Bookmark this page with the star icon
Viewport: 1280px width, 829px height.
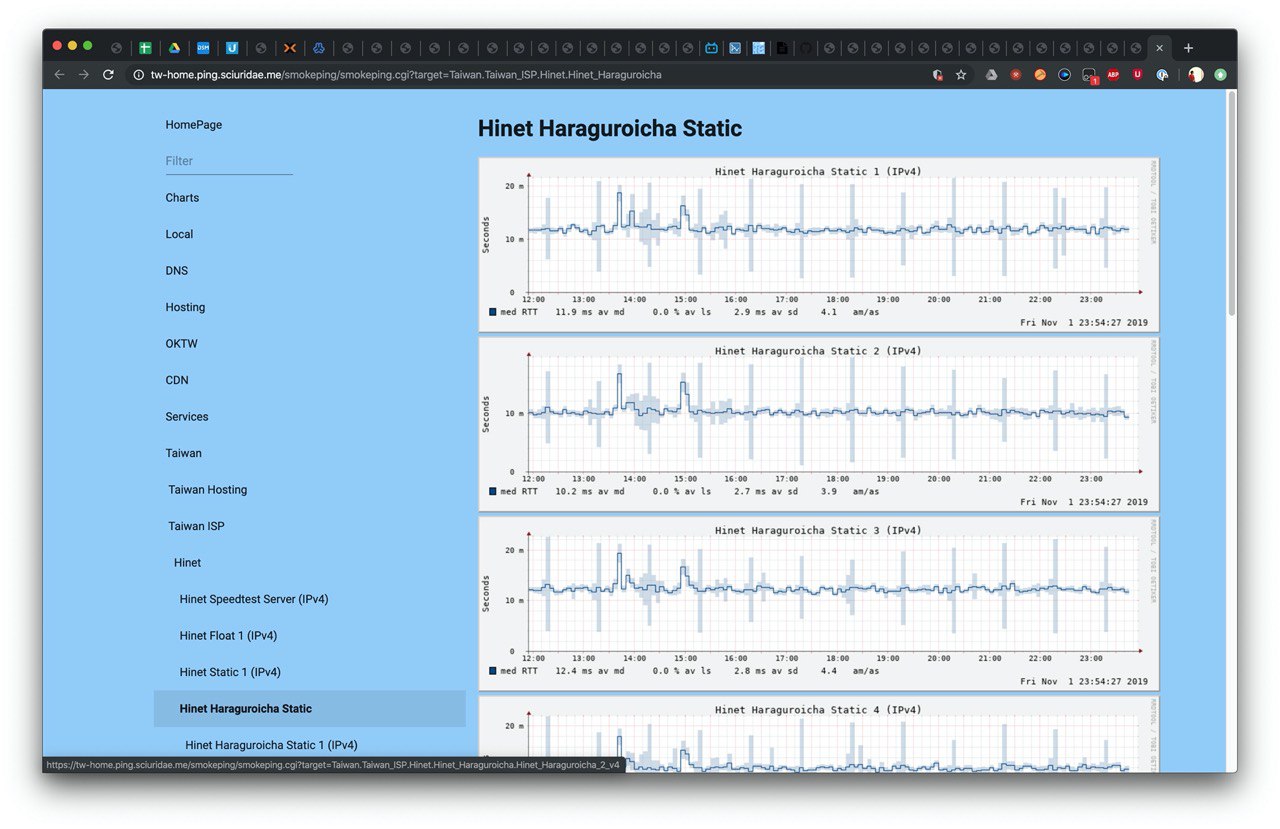point(961,74)
